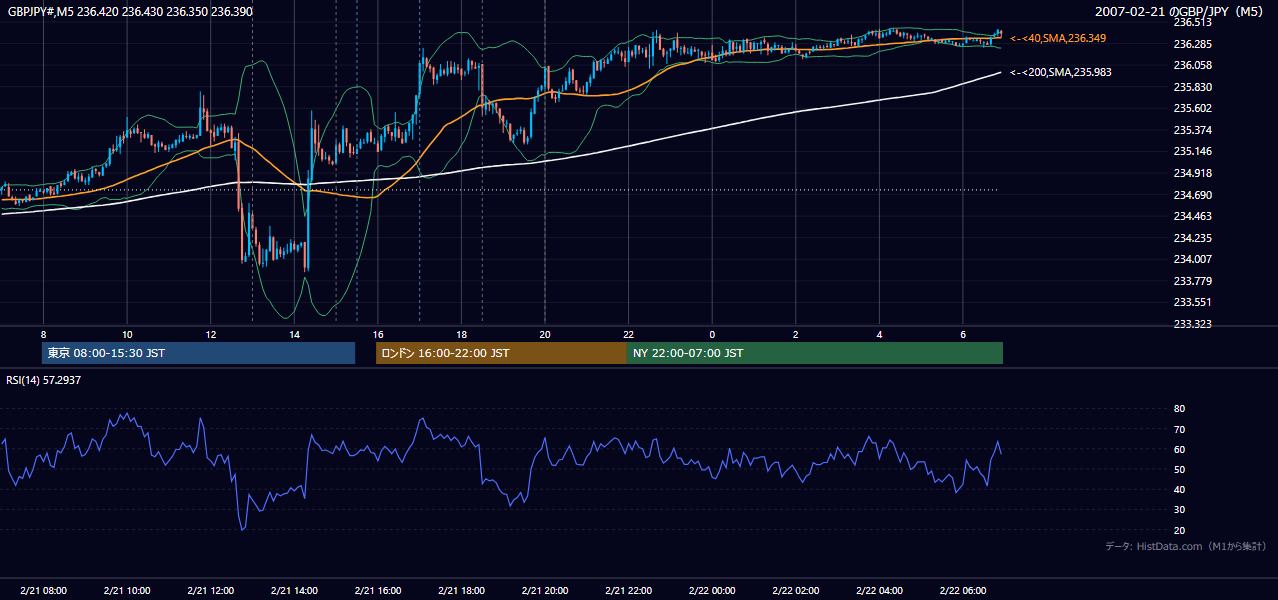Click the '2/21 10:00' date label
Viewport: 1278px width, 600px height.
click(127, 591)
